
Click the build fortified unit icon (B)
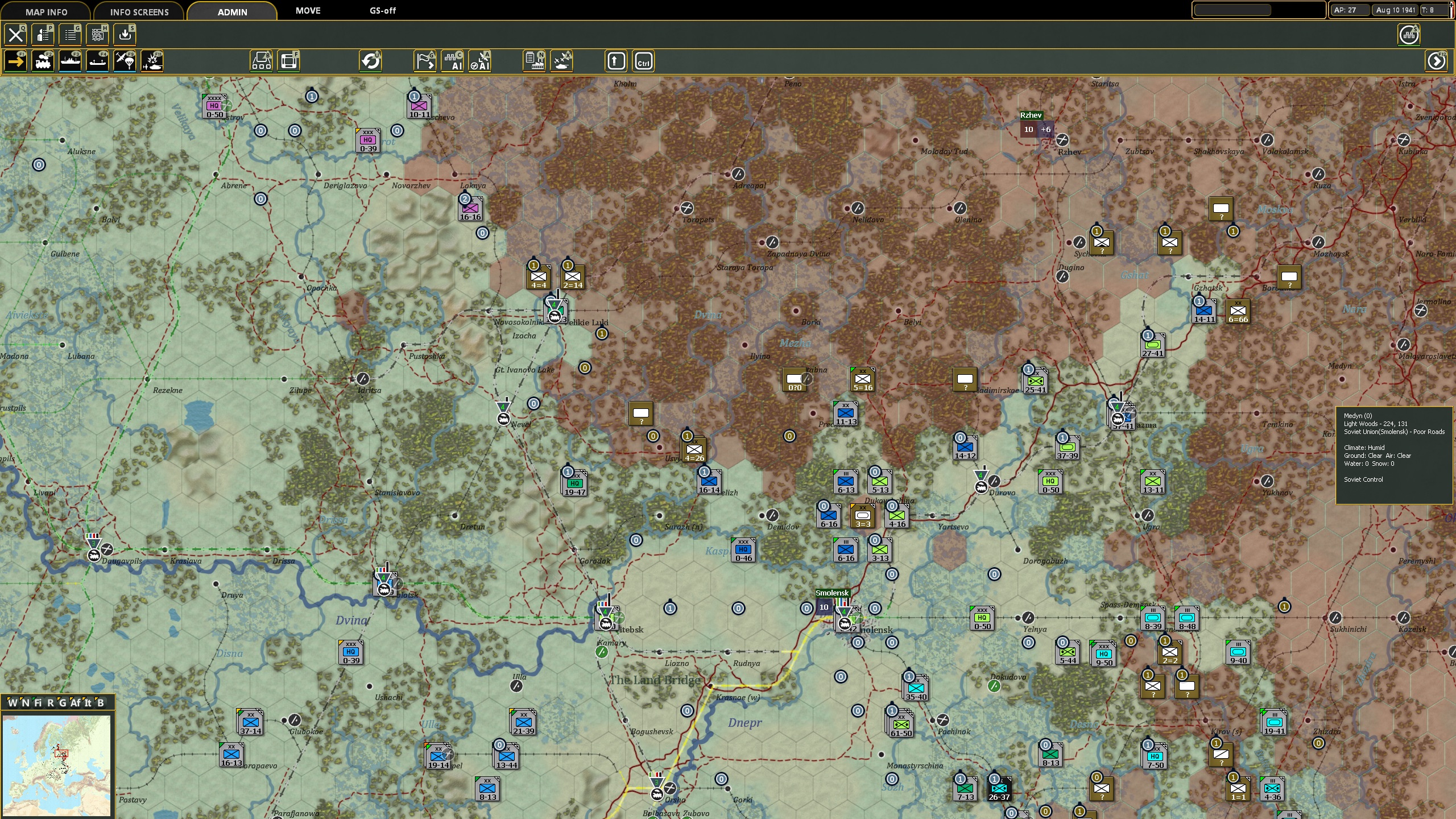262,61
